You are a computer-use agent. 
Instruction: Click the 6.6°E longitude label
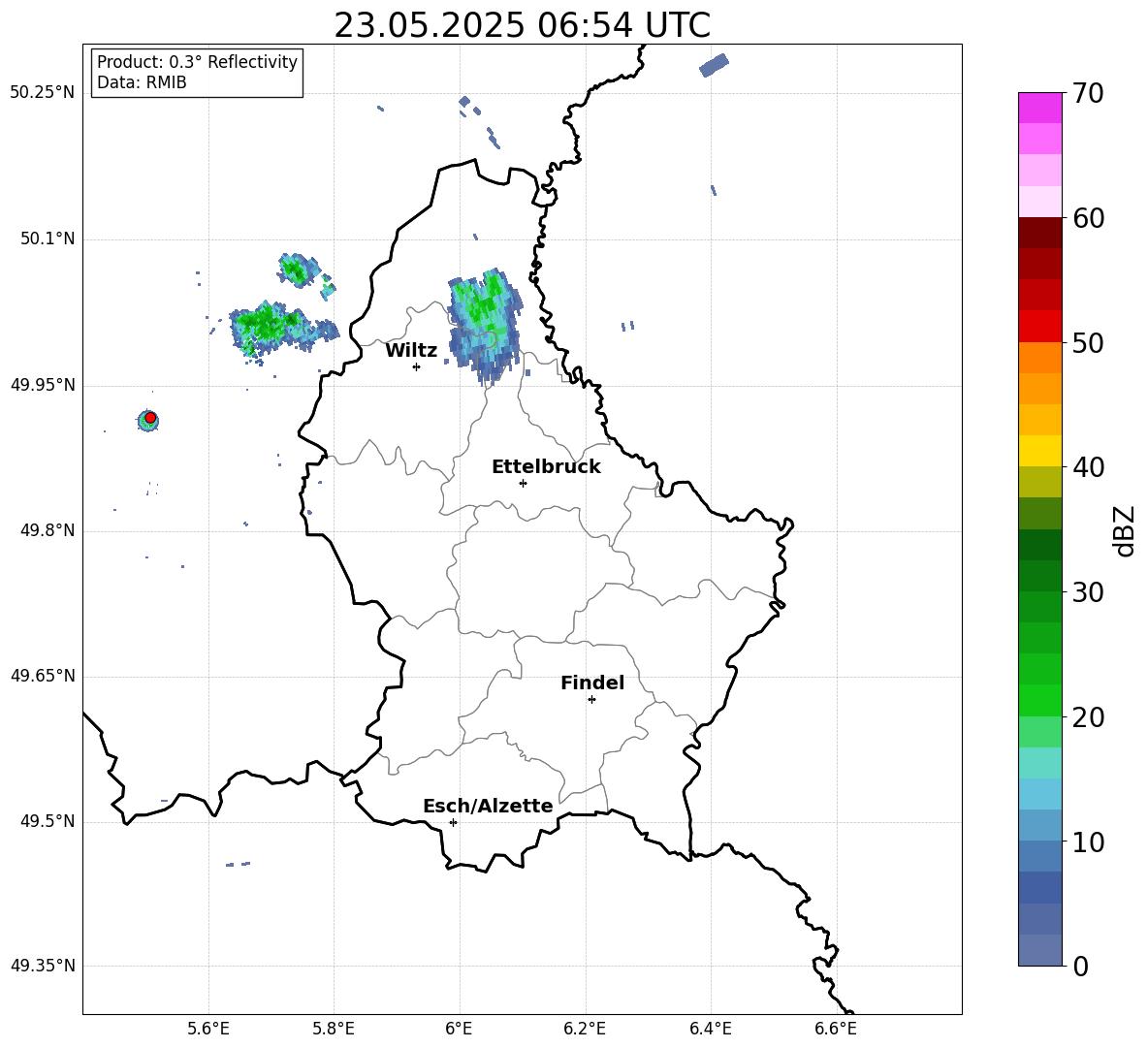click(836, 1029)
